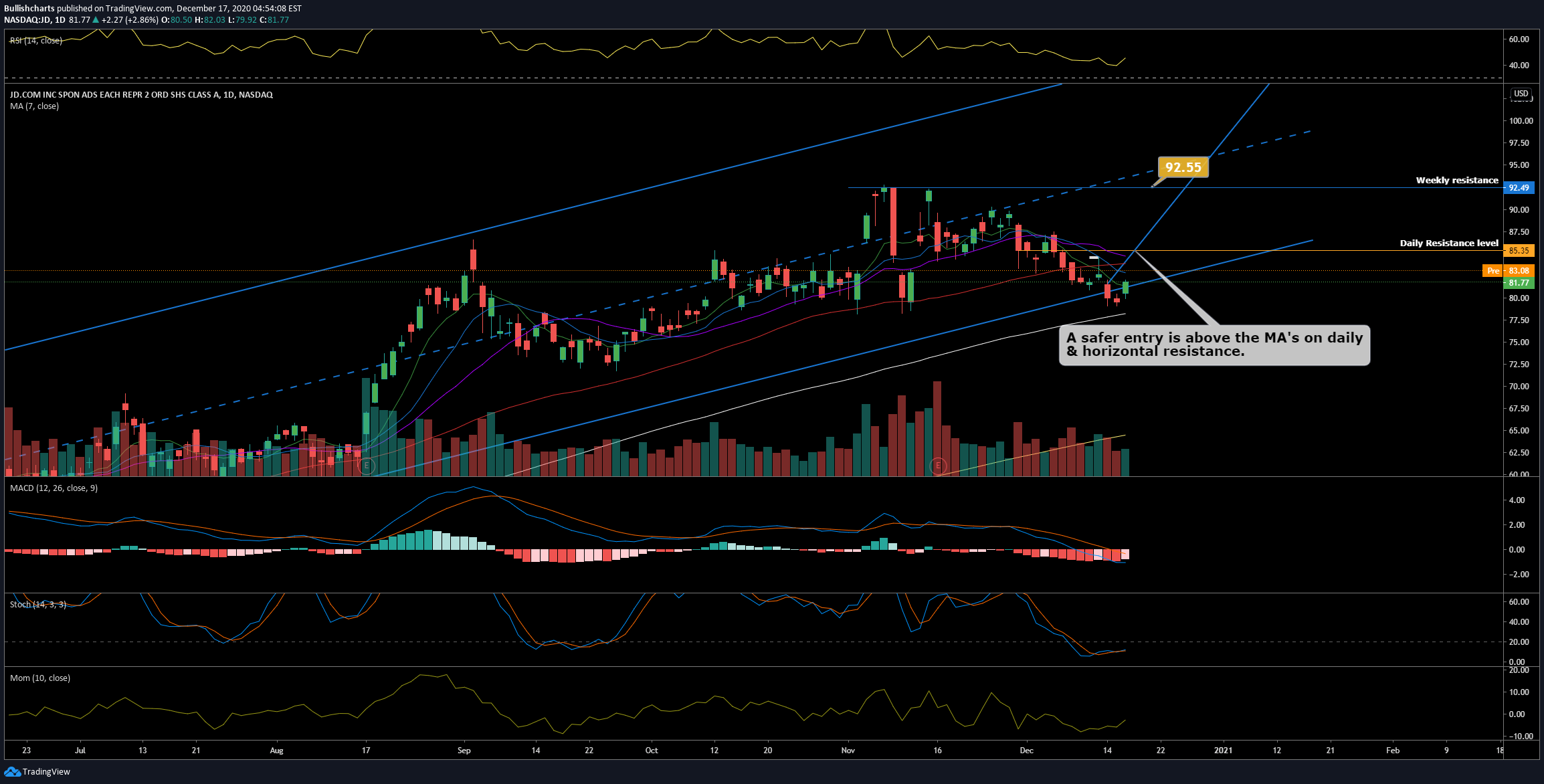Click the 62.50 price axis label
Screen dimensions: 1544x784
pos(1519,453)
